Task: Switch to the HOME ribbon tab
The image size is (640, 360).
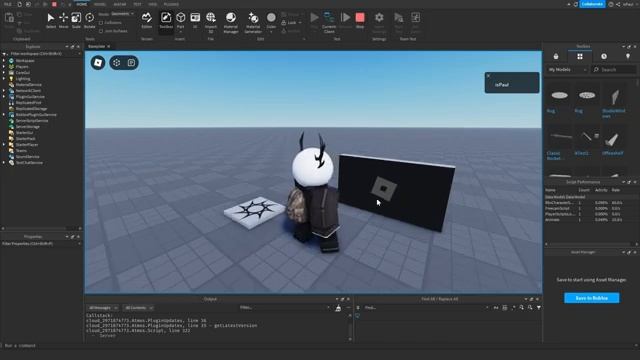Action: pyautogui.click(x=82, y=4)
